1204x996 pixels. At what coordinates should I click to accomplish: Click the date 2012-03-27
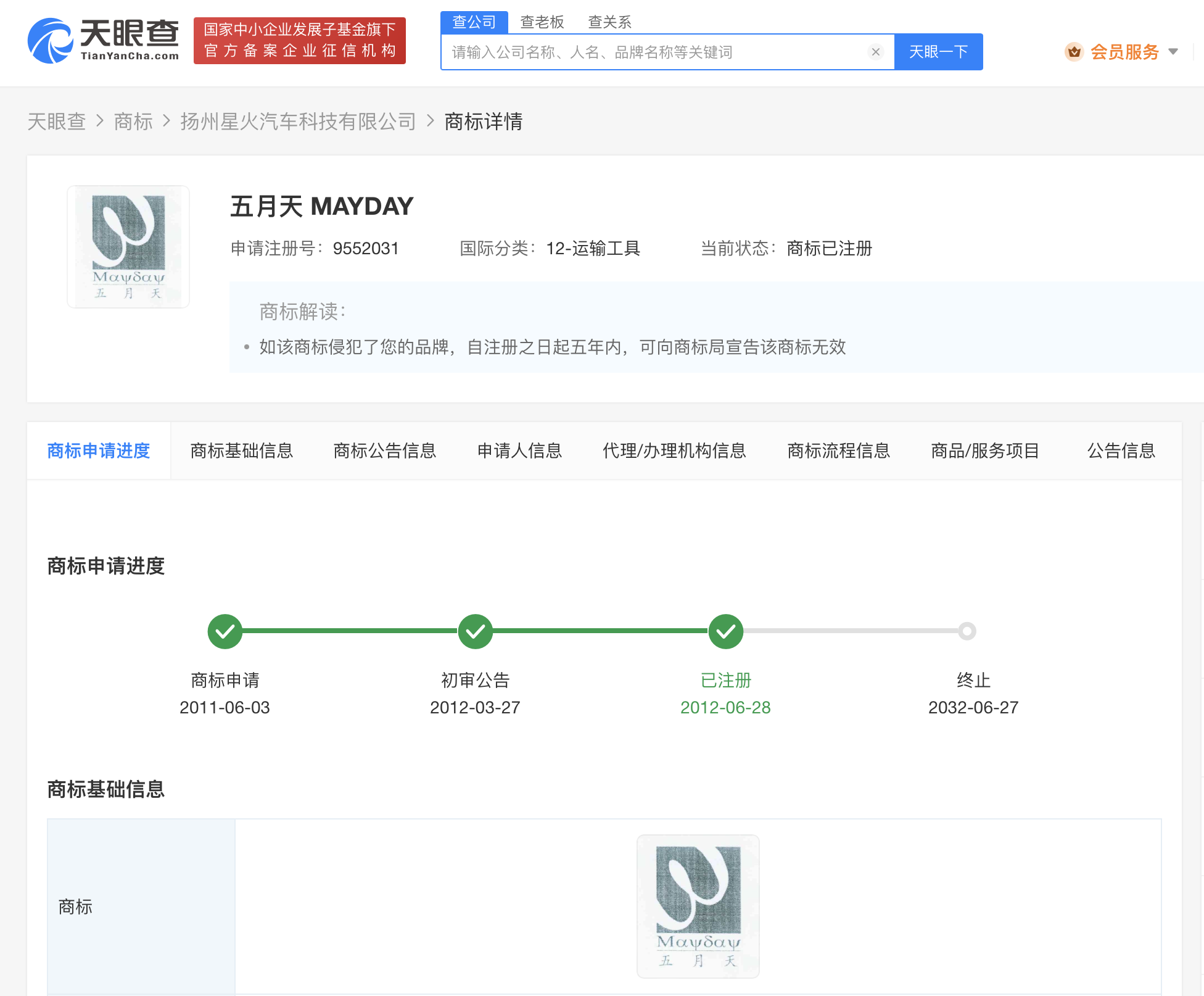click(x=475, y=707)
